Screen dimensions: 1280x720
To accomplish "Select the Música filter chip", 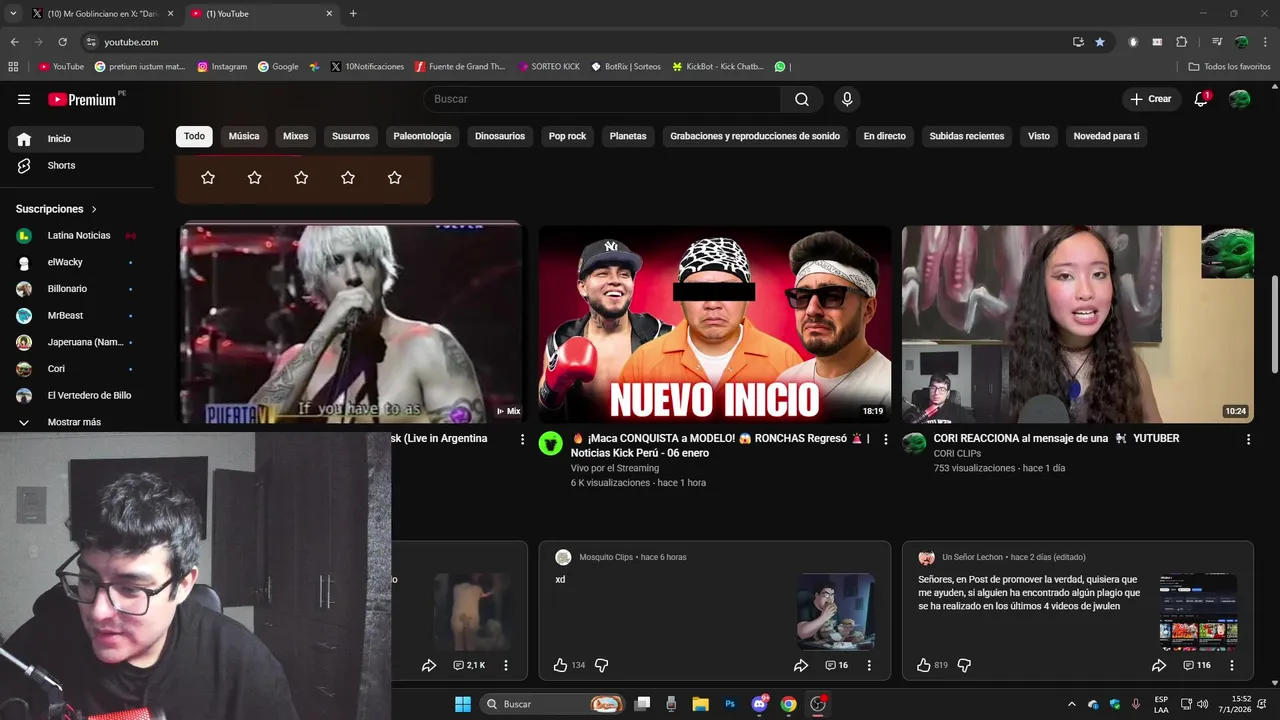I will click(x=244, y=136).
